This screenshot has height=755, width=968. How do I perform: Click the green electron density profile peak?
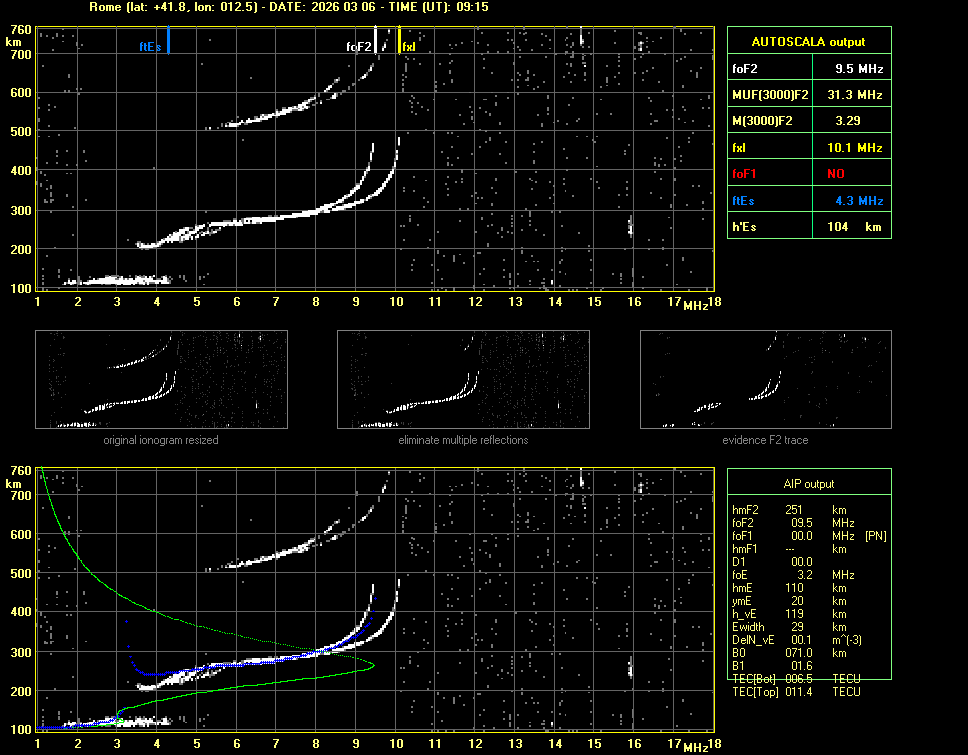pos(372,667)
